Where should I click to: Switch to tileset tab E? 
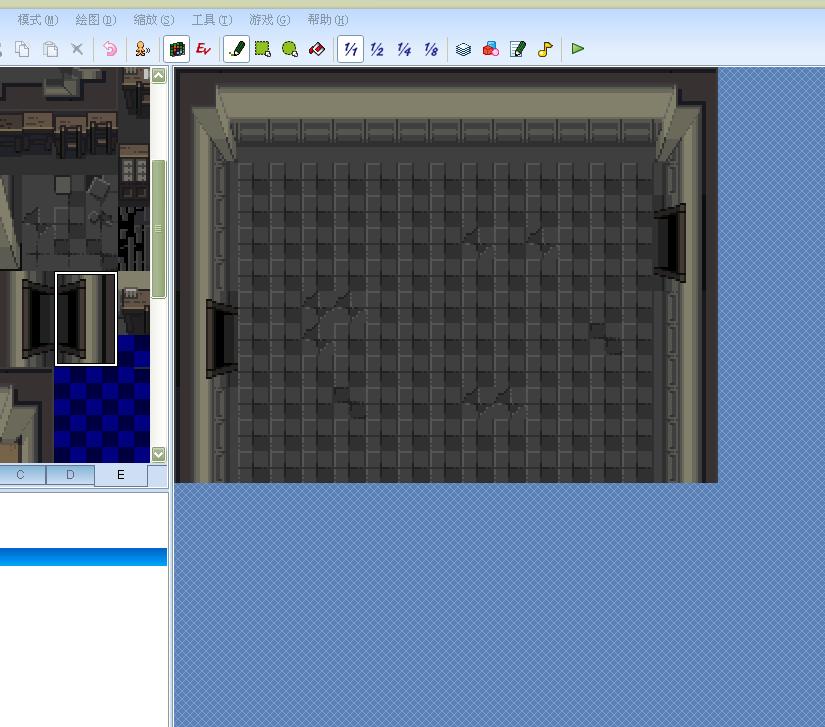(x=121, y=475)
